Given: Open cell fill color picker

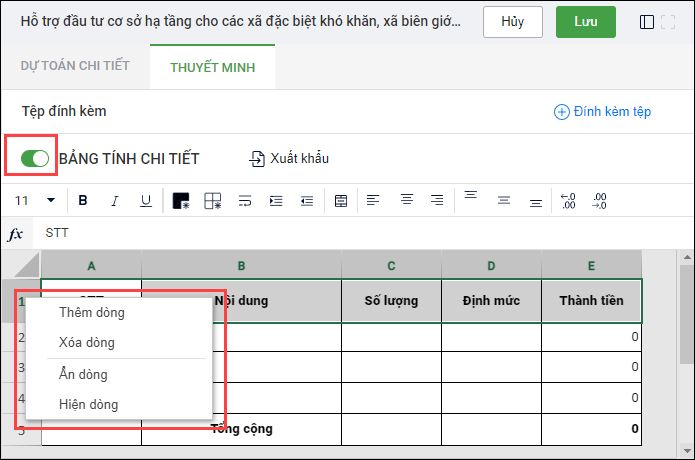Looking at the screenshot, I should (x=181, y=201).
